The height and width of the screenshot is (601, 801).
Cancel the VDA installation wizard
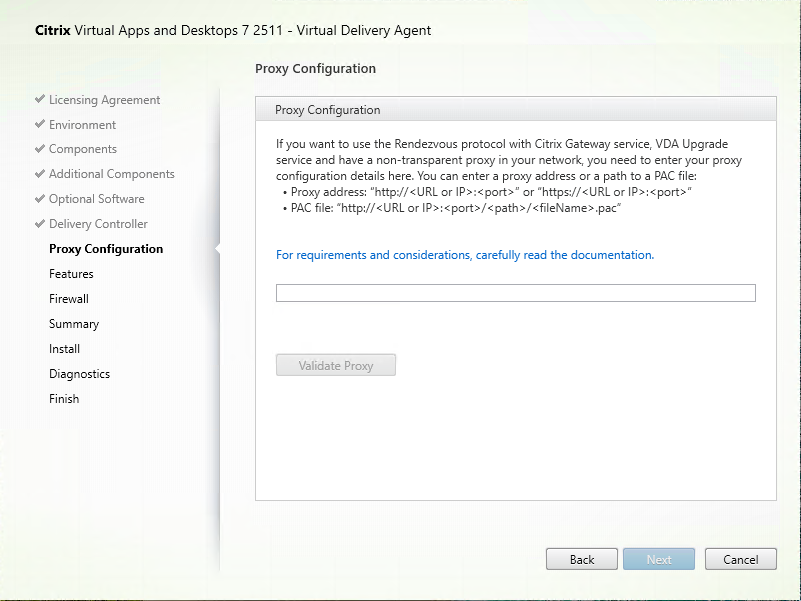click(x=741, y=560)
